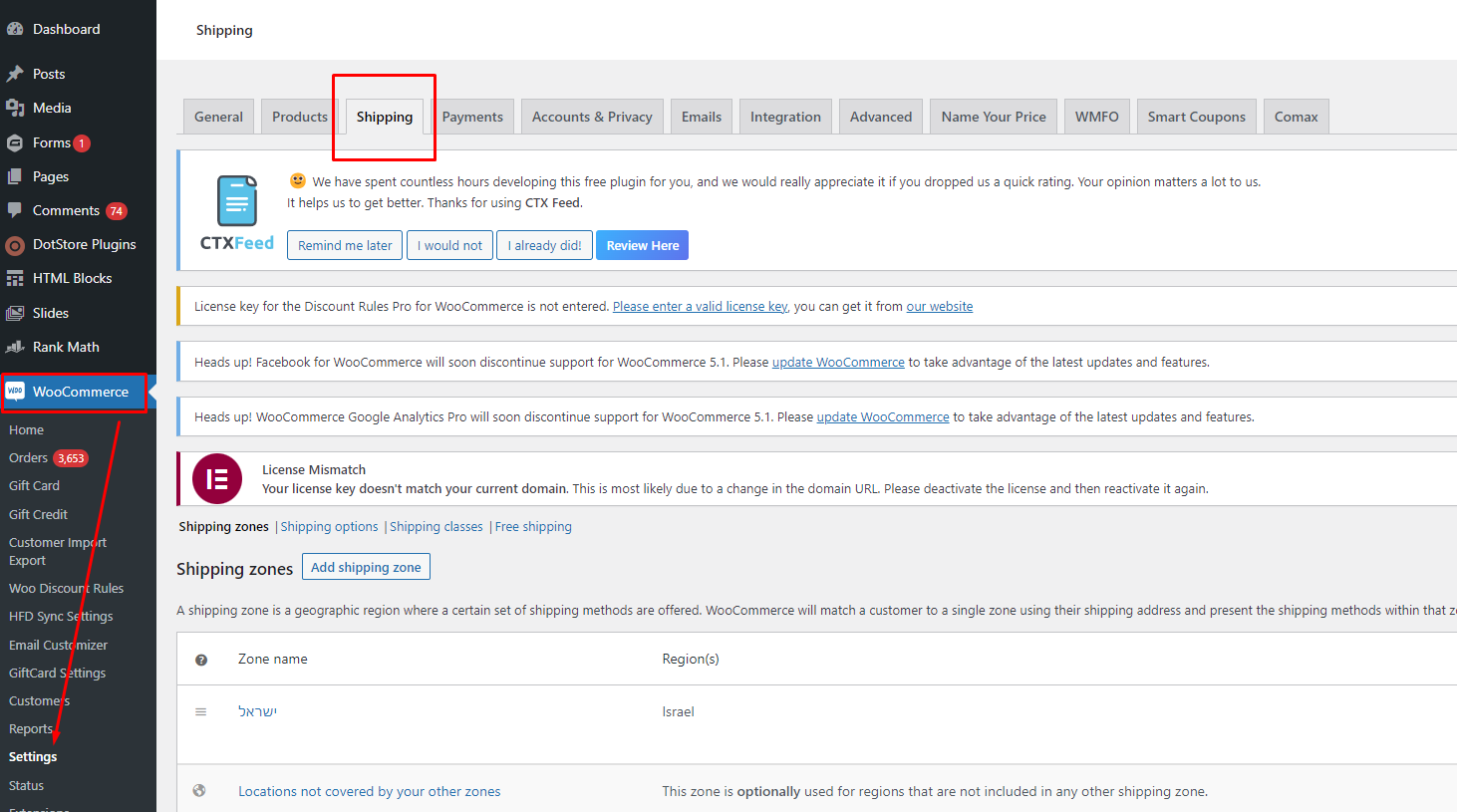Viewport: 1457px width, 812px height.
Task: Click the Comments speech bubble icon
Action: pyautogui.click(x=15, y=210)
